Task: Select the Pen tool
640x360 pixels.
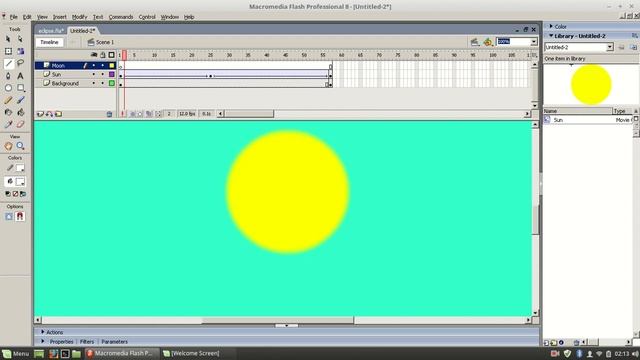Action: (x=8, y=76)
